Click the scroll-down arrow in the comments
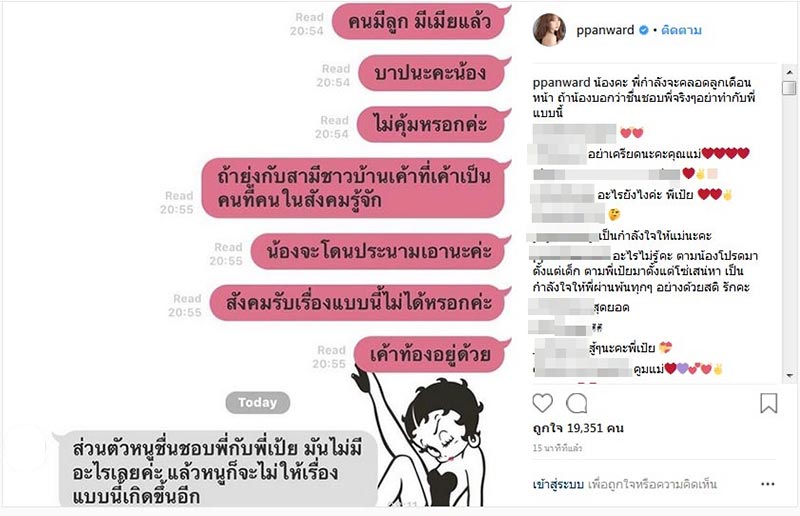This screenshot has width=800, height=516. (x=789, y=376)
